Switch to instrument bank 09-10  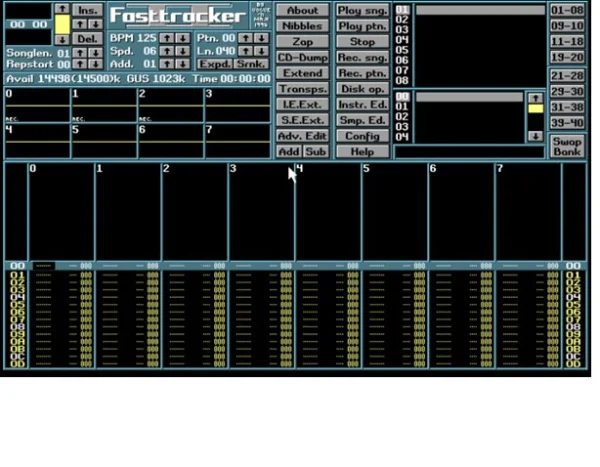point(567,26)
